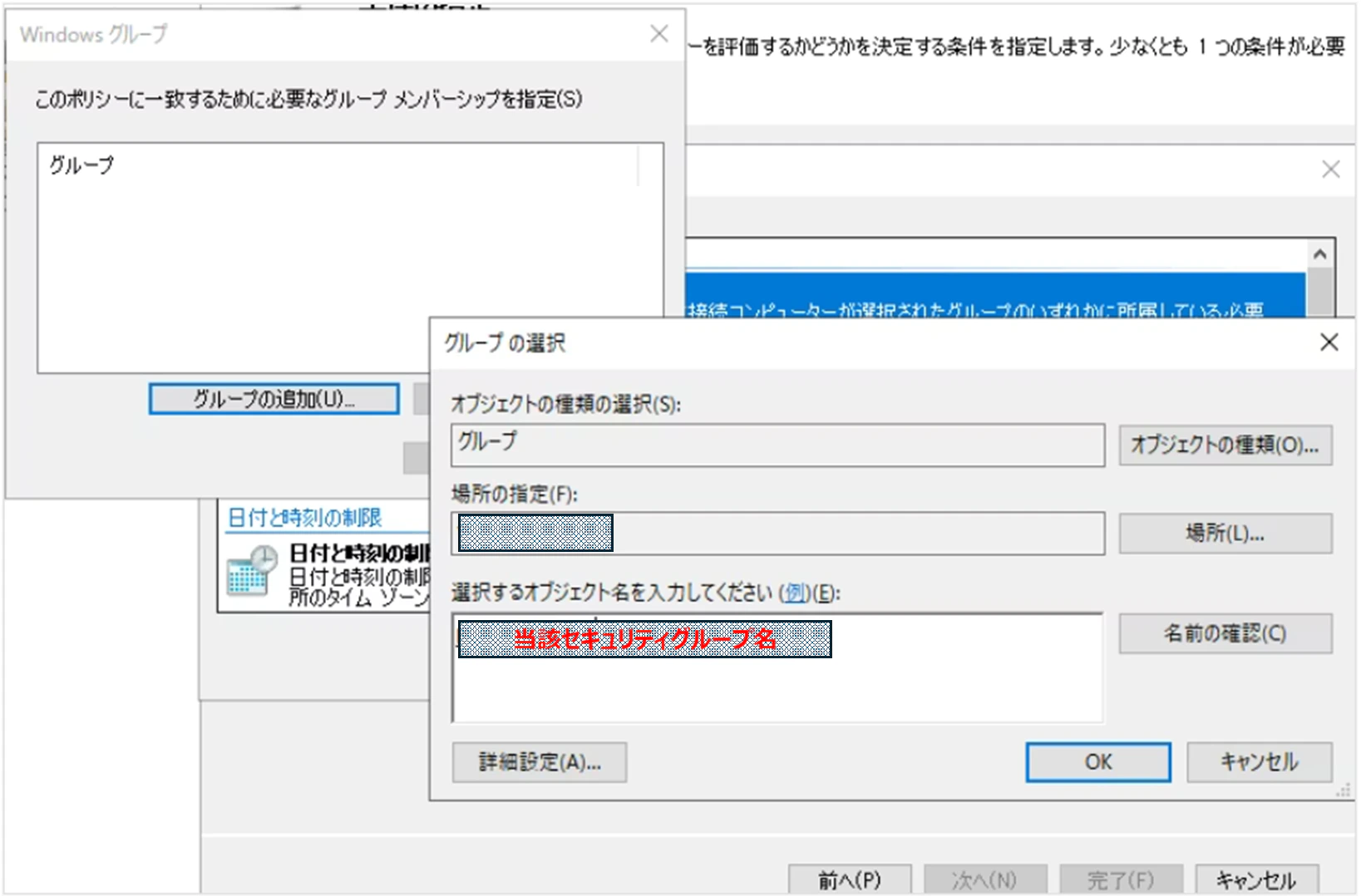
Task: Click the scroll up arrow in conditions list
Action: (1320, 254)
